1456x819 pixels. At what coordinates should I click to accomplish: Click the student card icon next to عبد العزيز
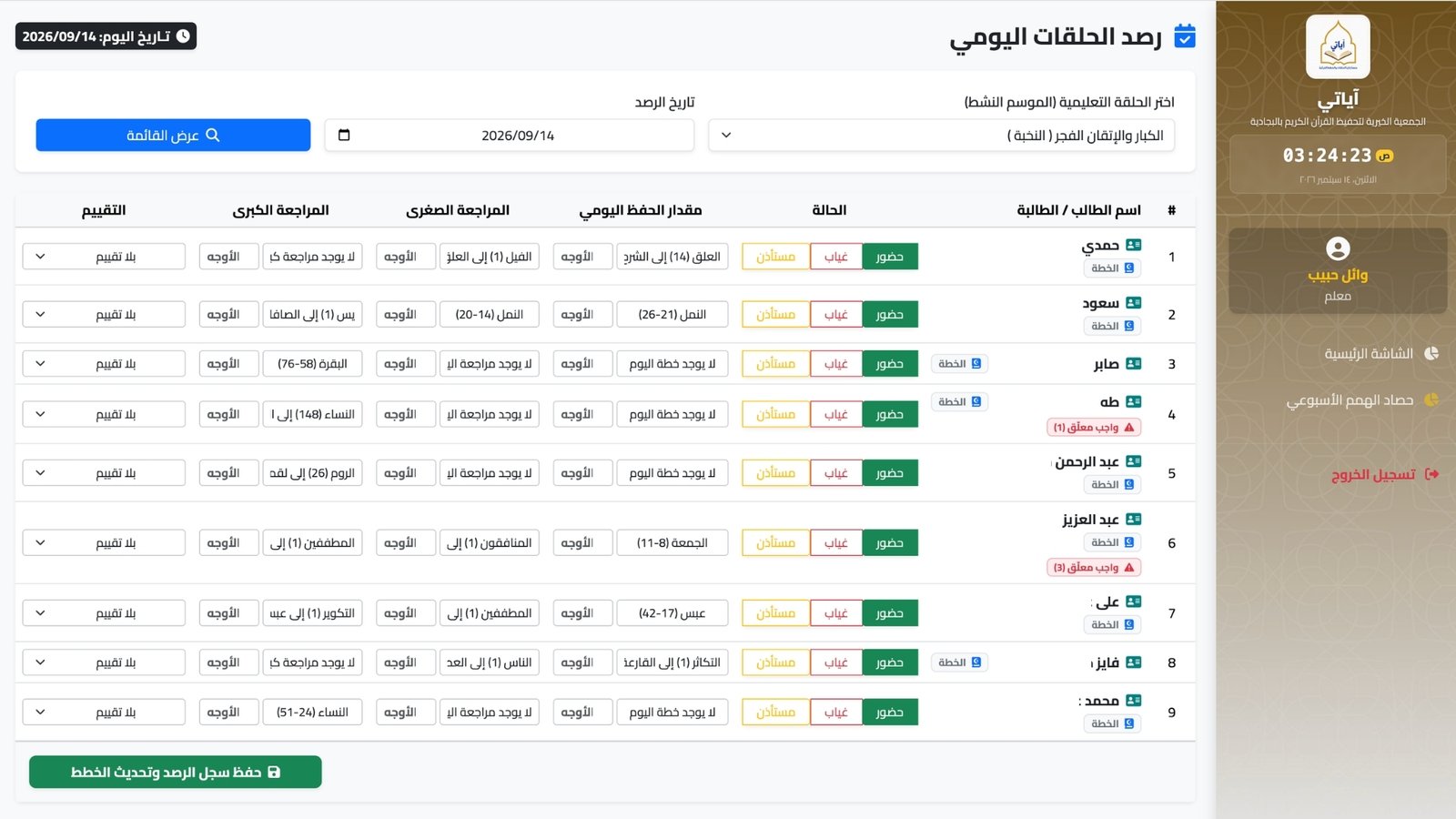[x=1134, y=519]
